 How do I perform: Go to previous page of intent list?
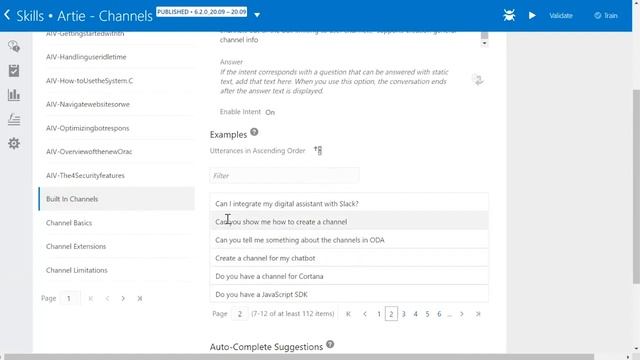tap(107, 298)
